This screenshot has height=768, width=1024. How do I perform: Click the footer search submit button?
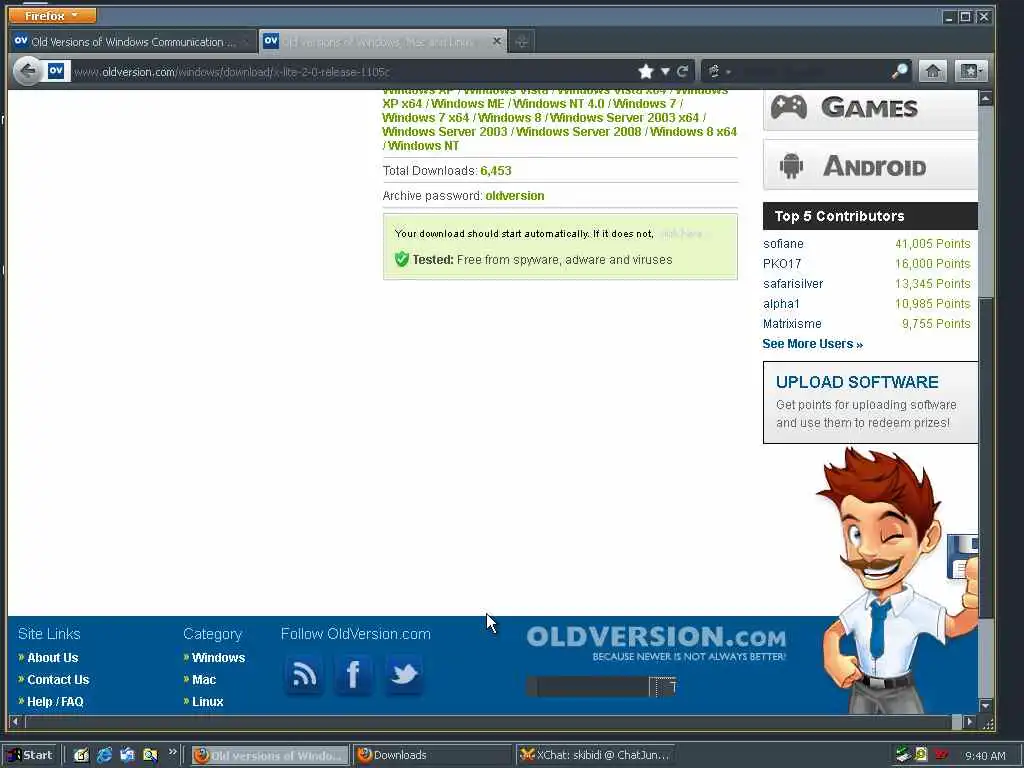663,686
